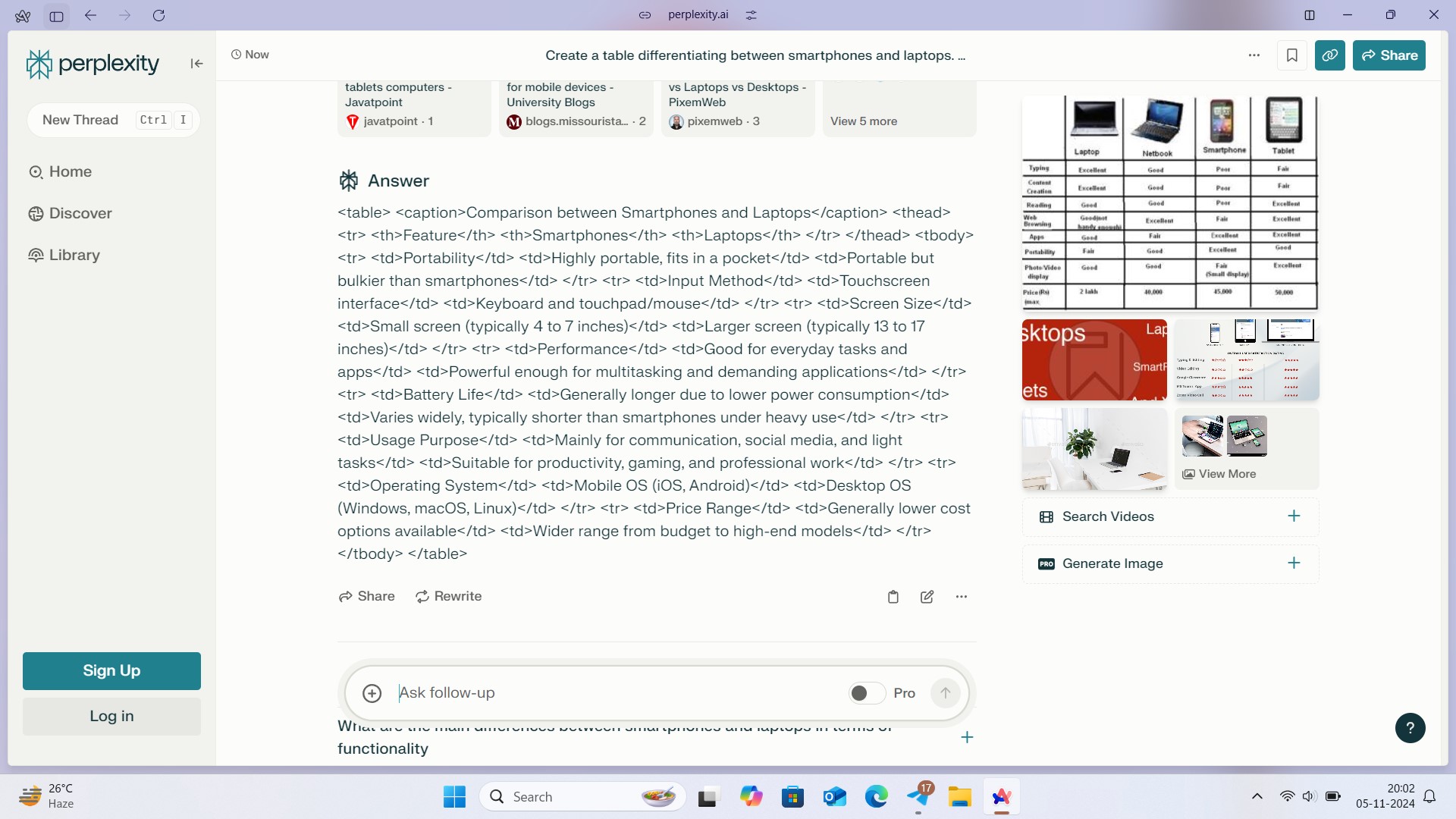Image resolution: width=1456 pixels, height=819 pixels.
Task: Copy the thread link
Action: [1330, 55]
